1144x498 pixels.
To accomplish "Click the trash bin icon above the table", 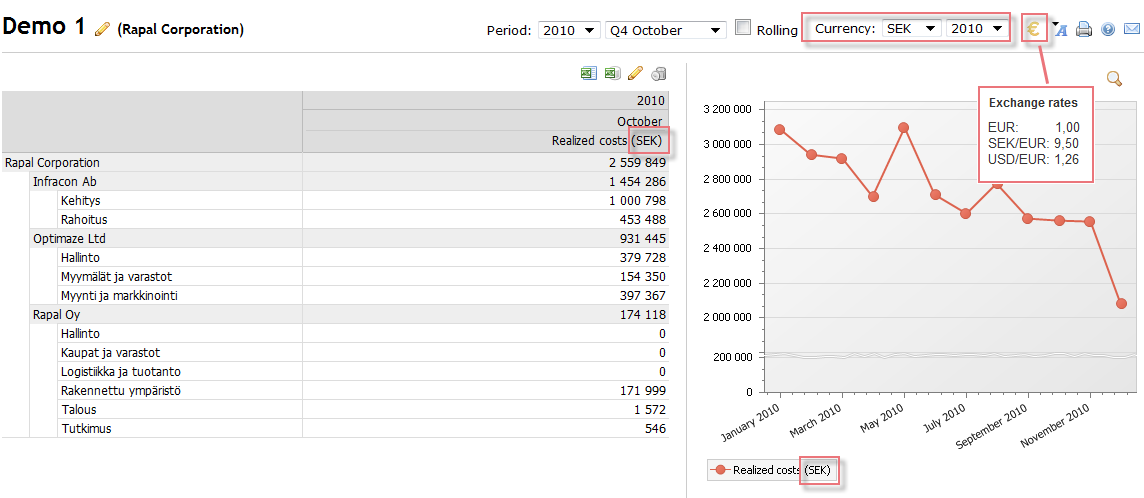I will pyautogui.click(x=658, y=74).
